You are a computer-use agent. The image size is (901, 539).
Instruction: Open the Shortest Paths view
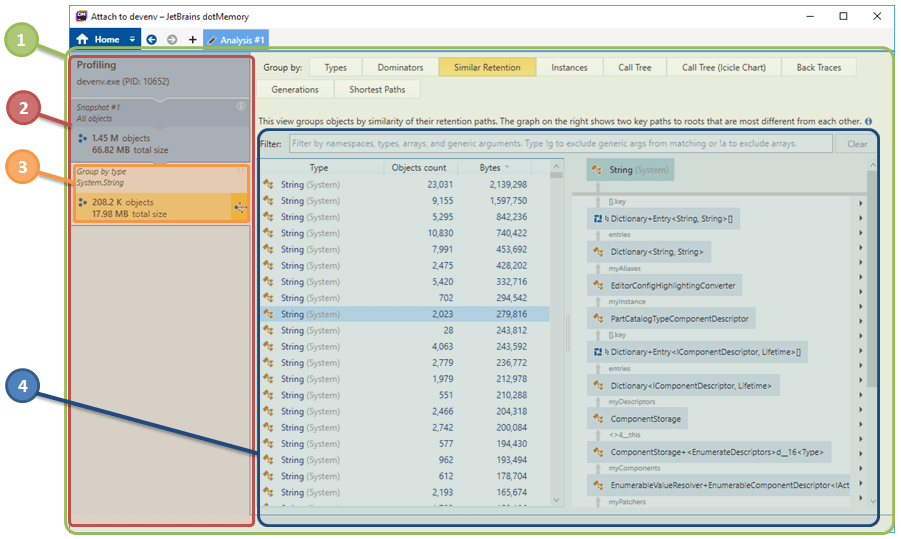coord(377,90)
